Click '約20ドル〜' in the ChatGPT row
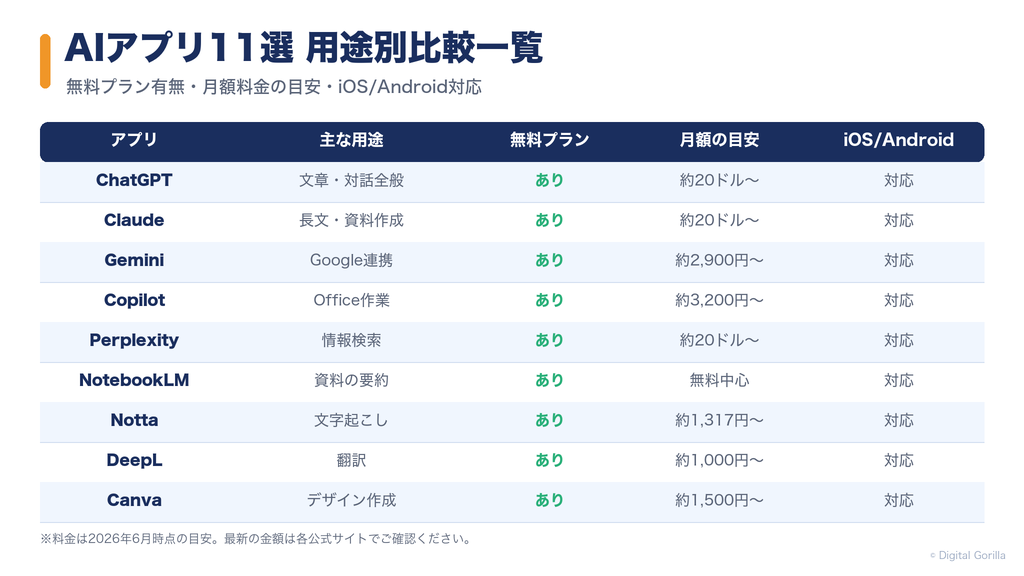Image resolution: width=1024 pixels, height=576 pixels. (x=719, y=180)
